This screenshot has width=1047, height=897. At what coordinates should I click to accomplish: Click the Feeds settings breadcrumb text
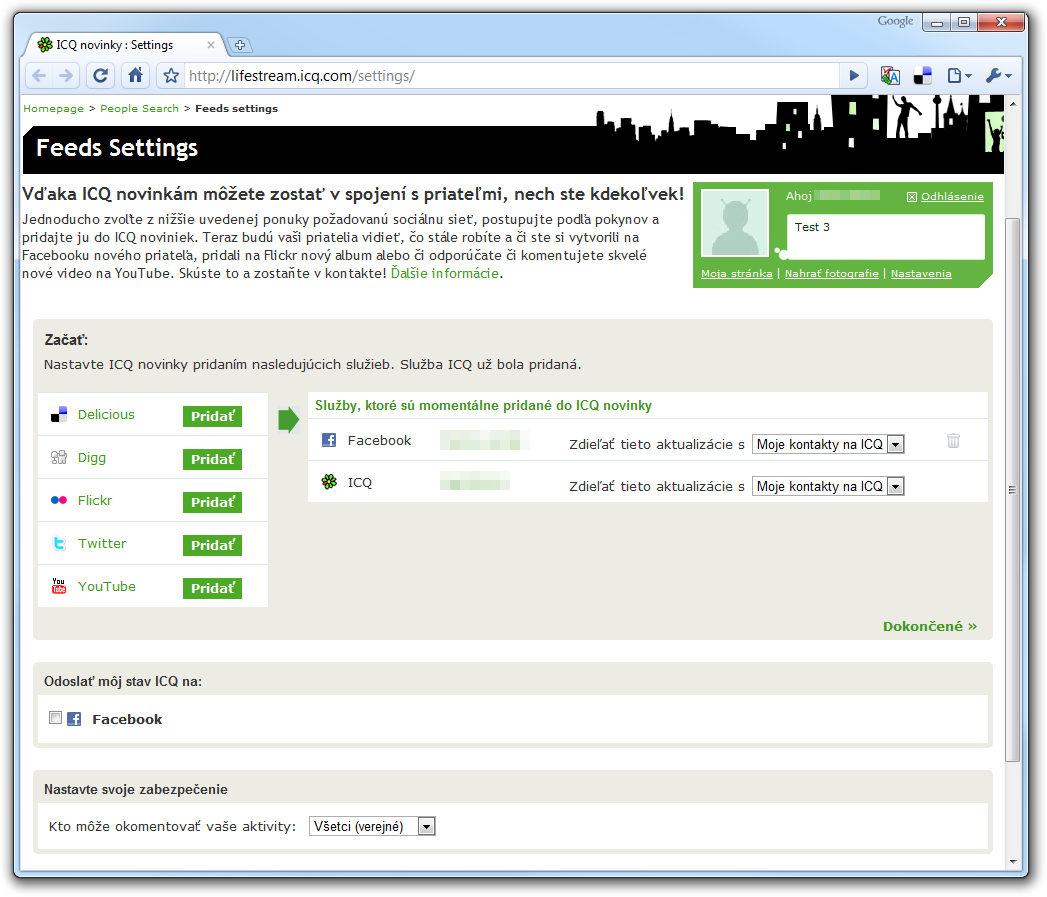[x=236, y=108]
